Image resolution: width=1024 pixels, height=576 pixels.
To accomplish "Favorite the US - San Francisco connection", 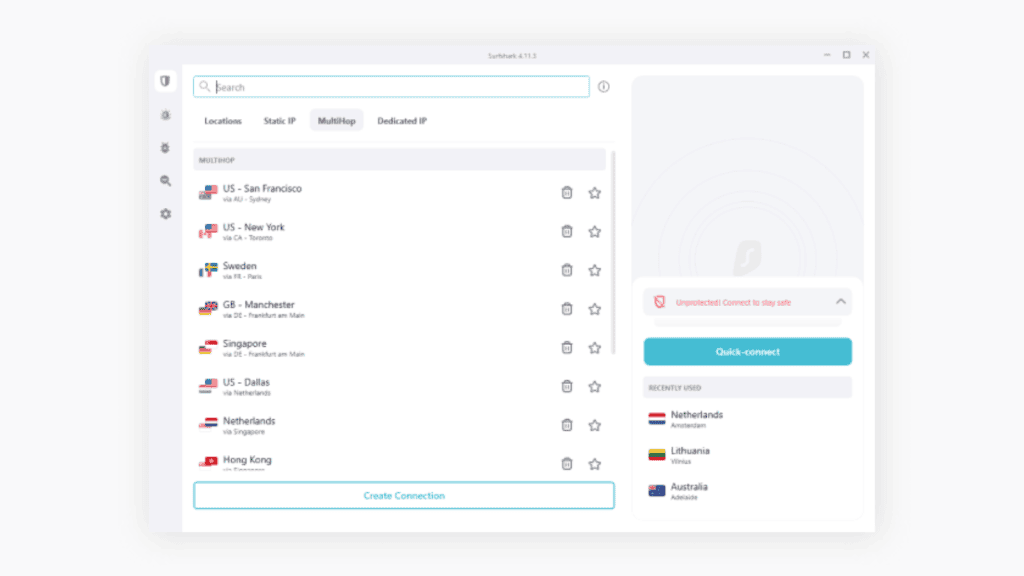I will (595, 193).
